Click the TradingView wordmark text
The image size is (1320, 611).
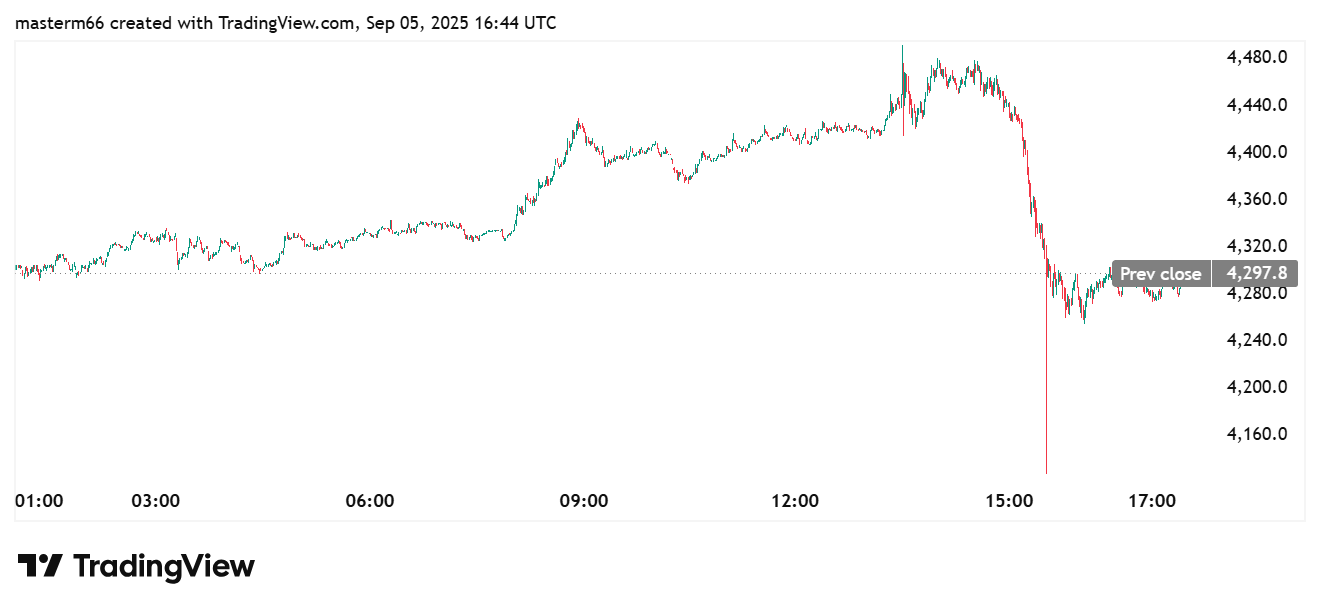[164, 567]
